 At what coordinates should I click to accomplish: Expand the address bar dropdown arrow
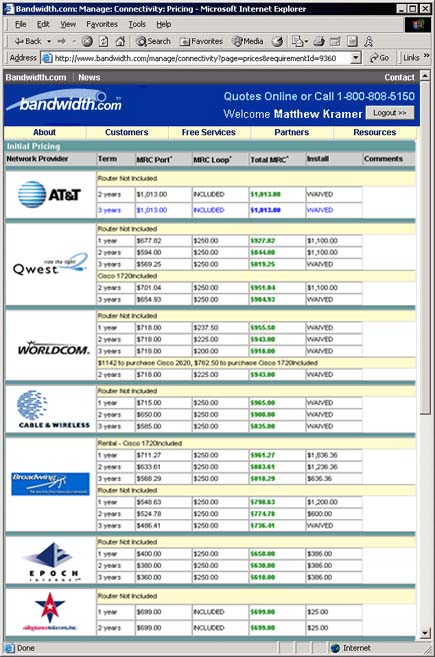coord(355,58)
